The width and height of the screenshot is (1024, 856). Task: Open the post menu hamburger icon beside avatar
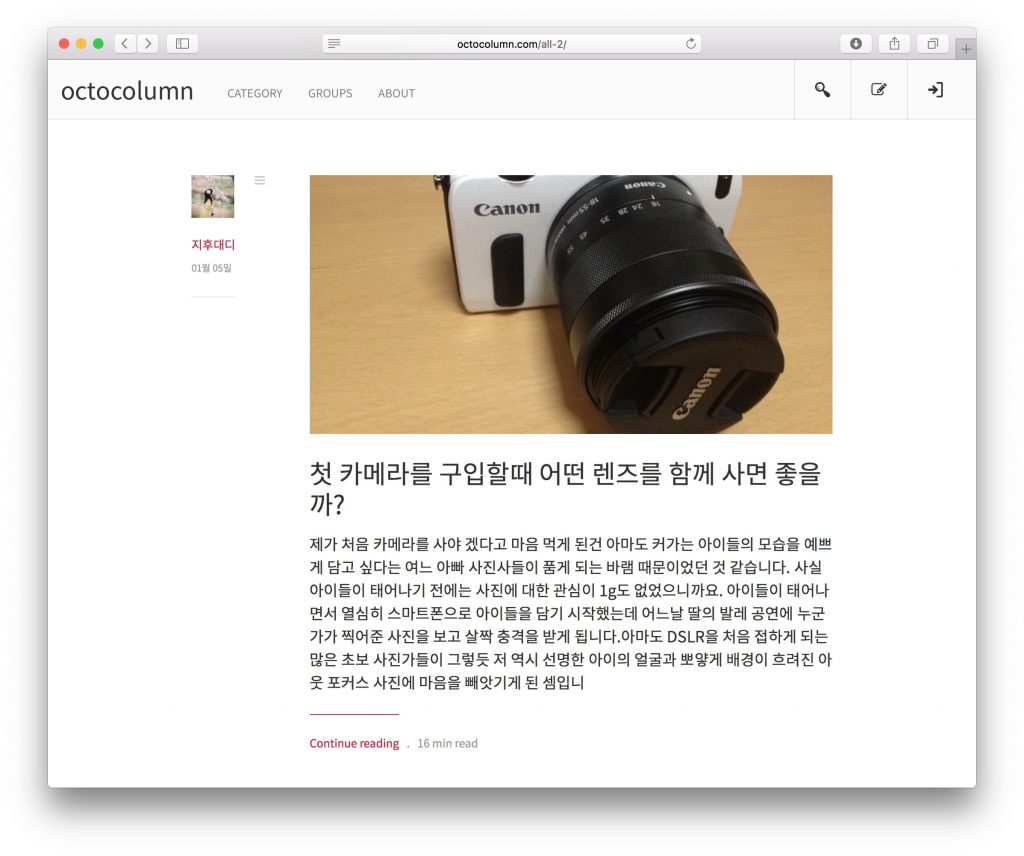coord(260,180)
